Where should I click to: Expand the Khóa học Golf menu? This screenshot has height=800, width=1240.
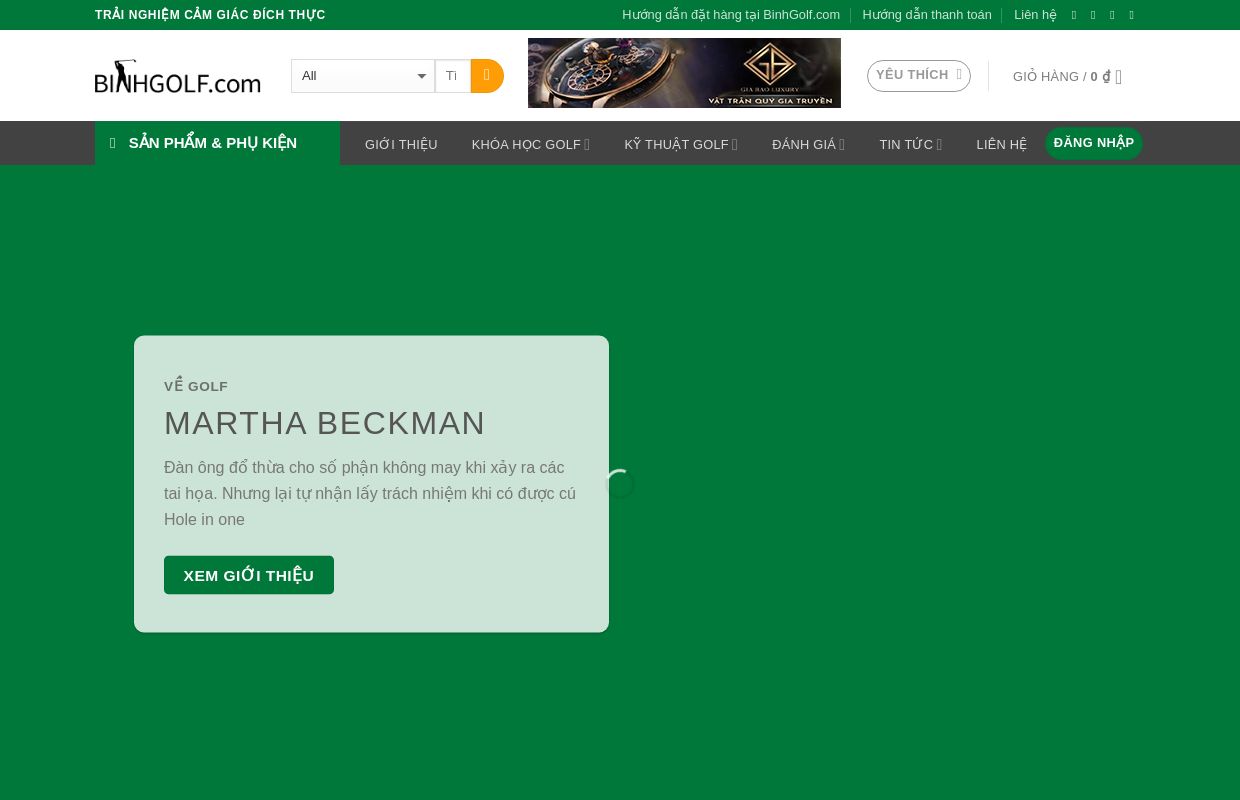click(530, 144)
